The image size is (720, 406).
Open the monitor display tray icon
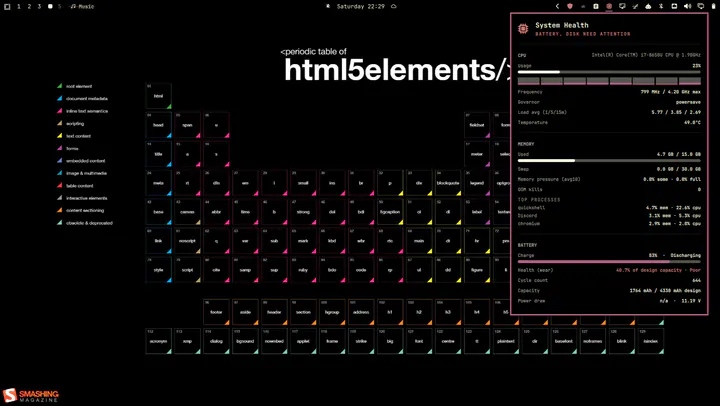pyautogui.click(x=622, y=6)
